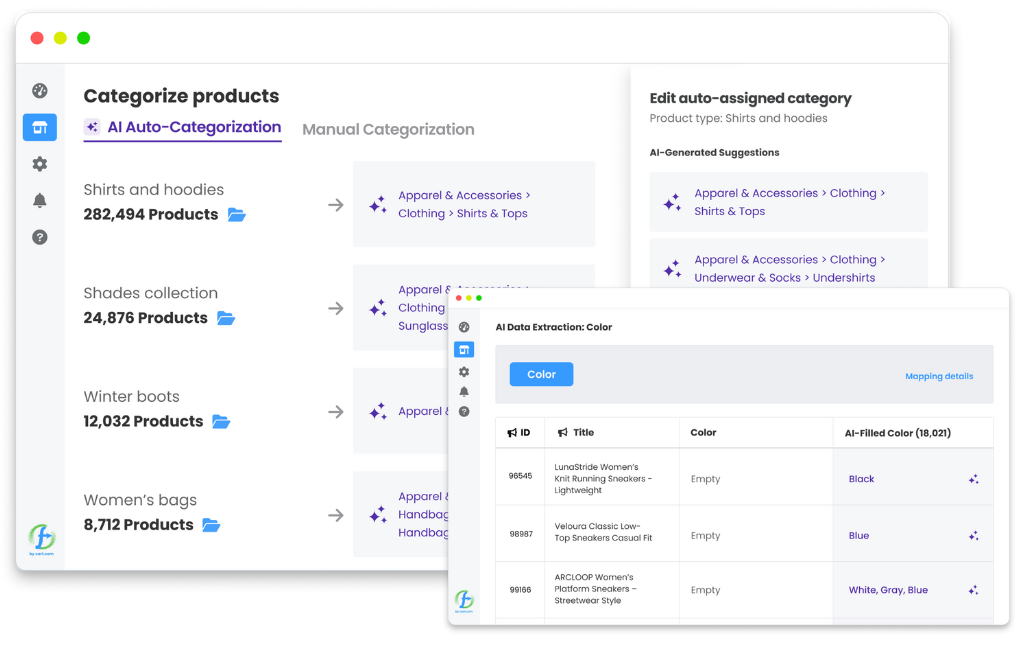
Task: Click AI sparkle icon in Black color row
Action: click(973, 479)
